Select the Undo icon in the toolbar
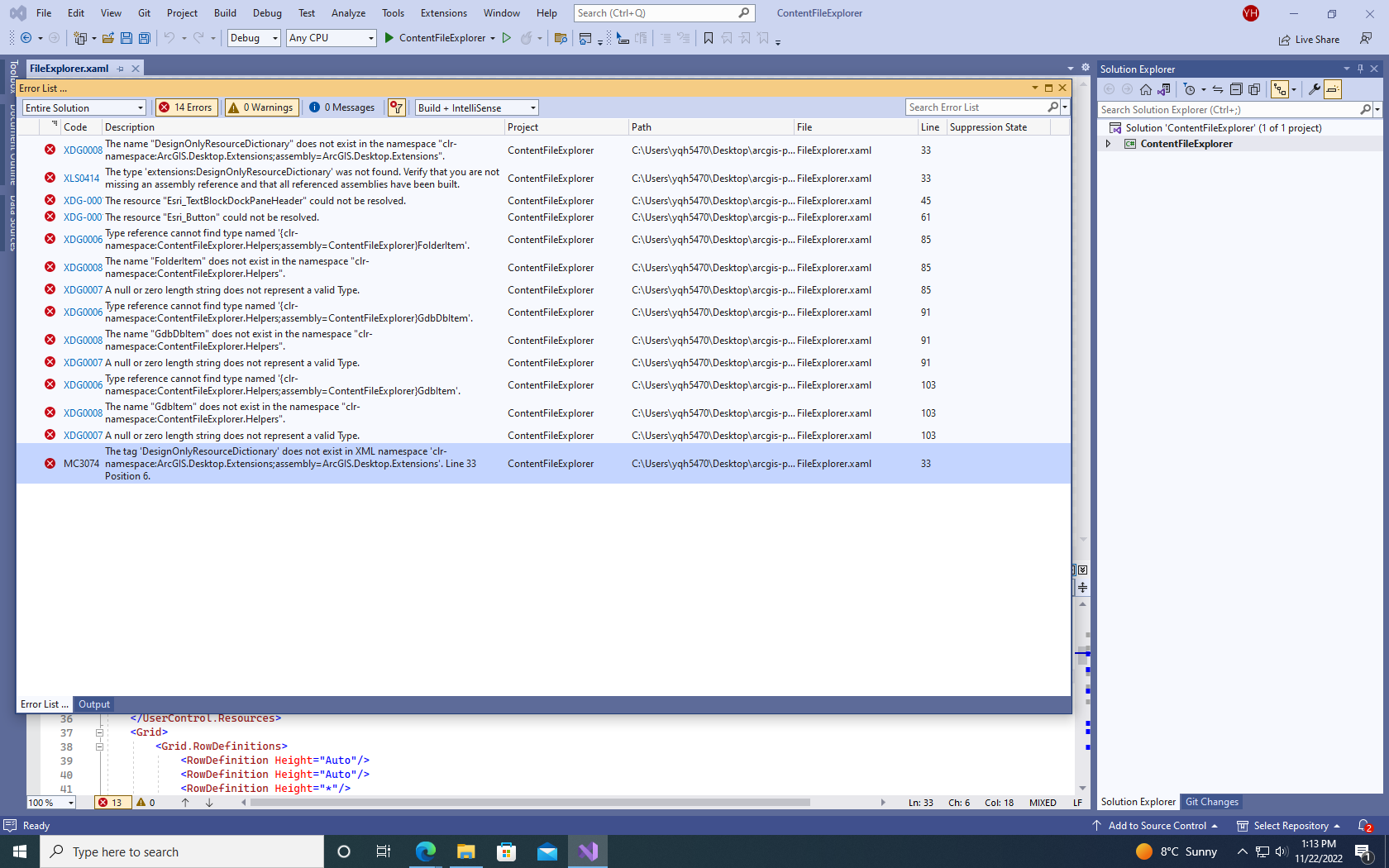The image size is (1389, 868). coord(171,38)
